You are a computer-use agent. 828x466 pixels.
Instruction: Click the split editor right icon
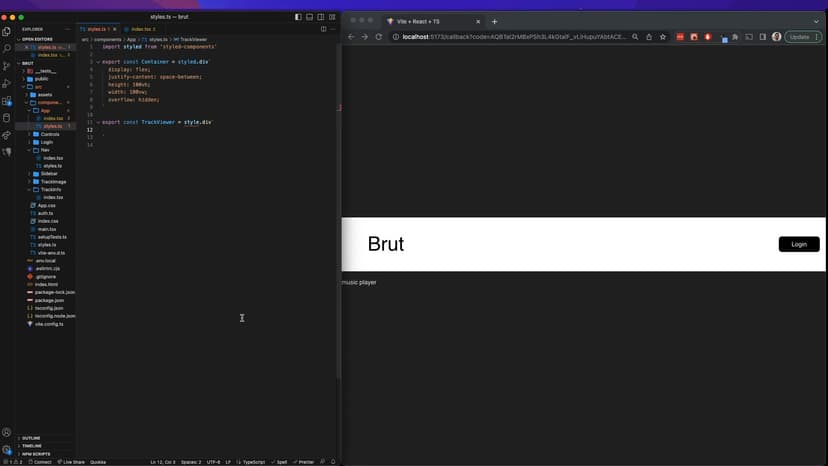[322, 29]
